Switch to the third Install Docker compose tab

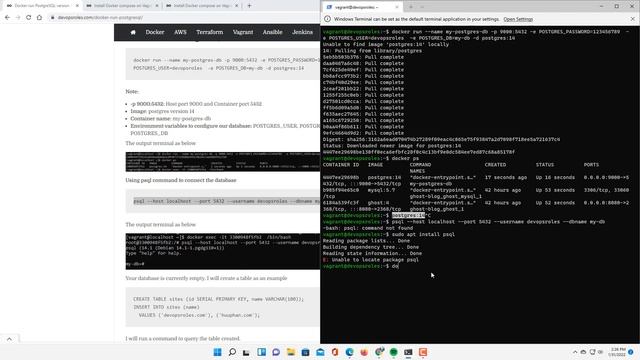pyautogui.click(x=201, y=6)
